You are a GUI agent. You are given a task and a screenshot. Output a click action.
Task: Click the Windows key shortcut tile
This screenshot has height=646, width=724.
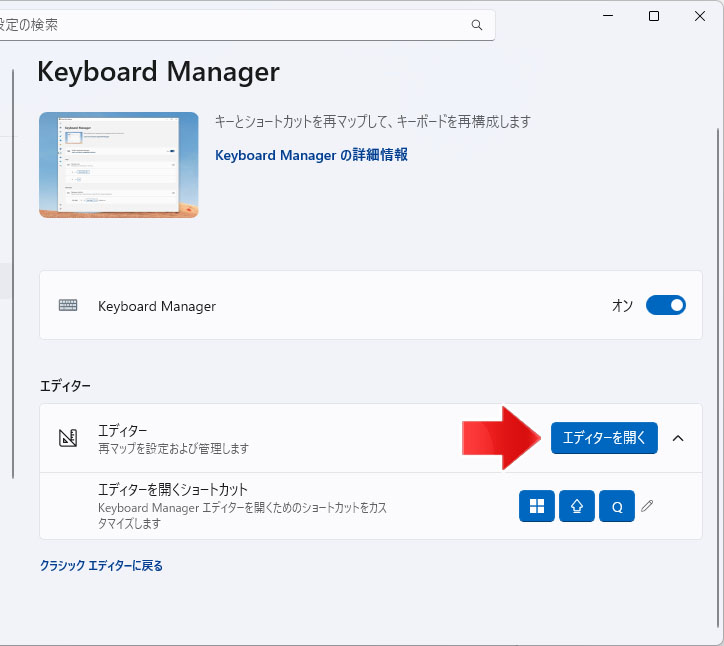(537, 506)
